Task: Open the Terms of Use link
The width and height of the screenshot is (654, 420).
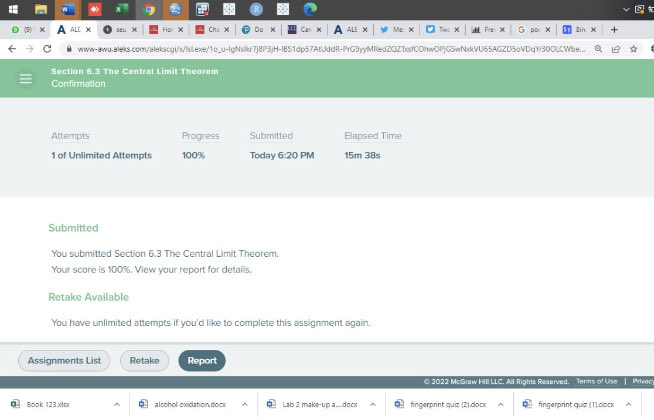Action: tap(596, 381)
